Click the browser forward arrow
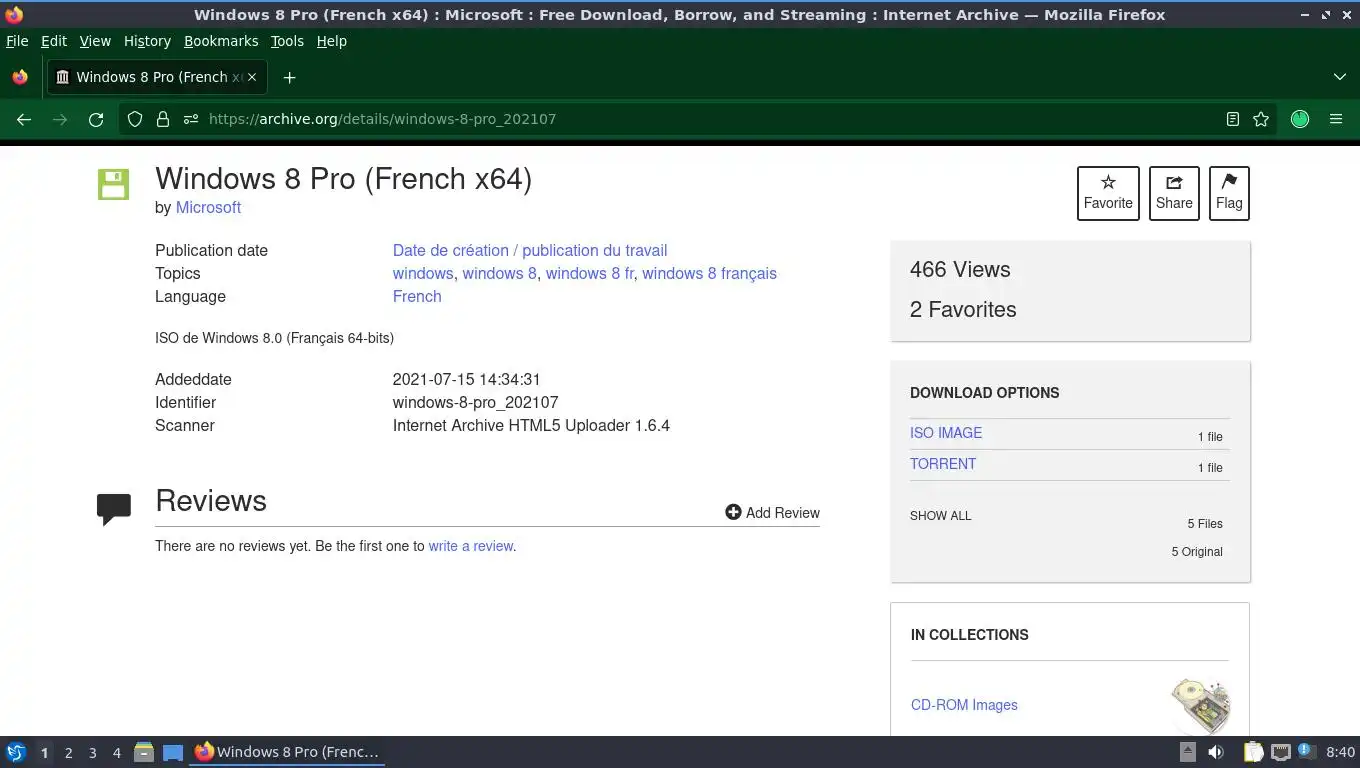This screenshot has width=1360, height=768. 60,119
